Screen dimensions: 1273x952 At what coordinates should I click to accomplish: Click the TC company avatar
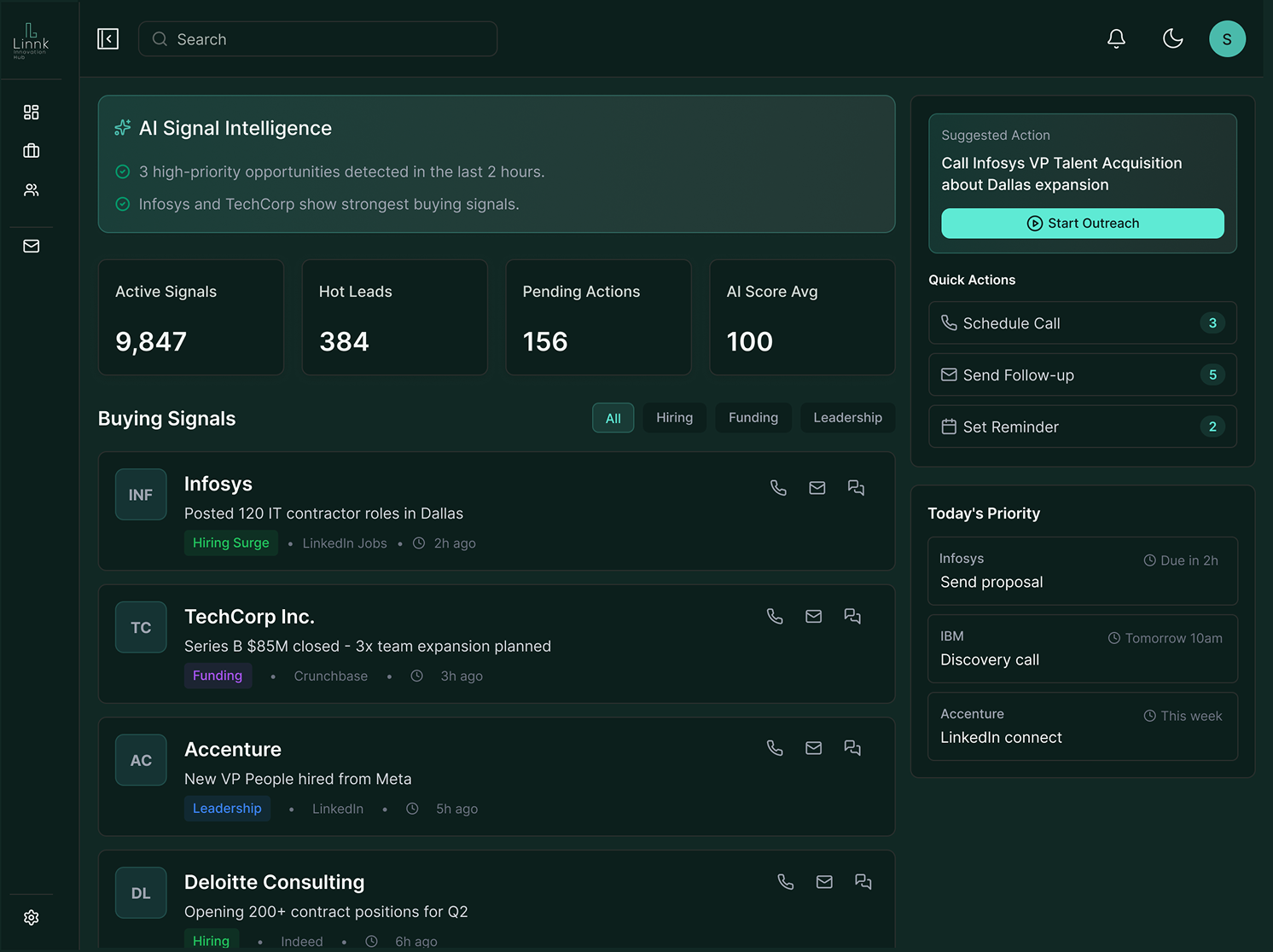point(141,628)
